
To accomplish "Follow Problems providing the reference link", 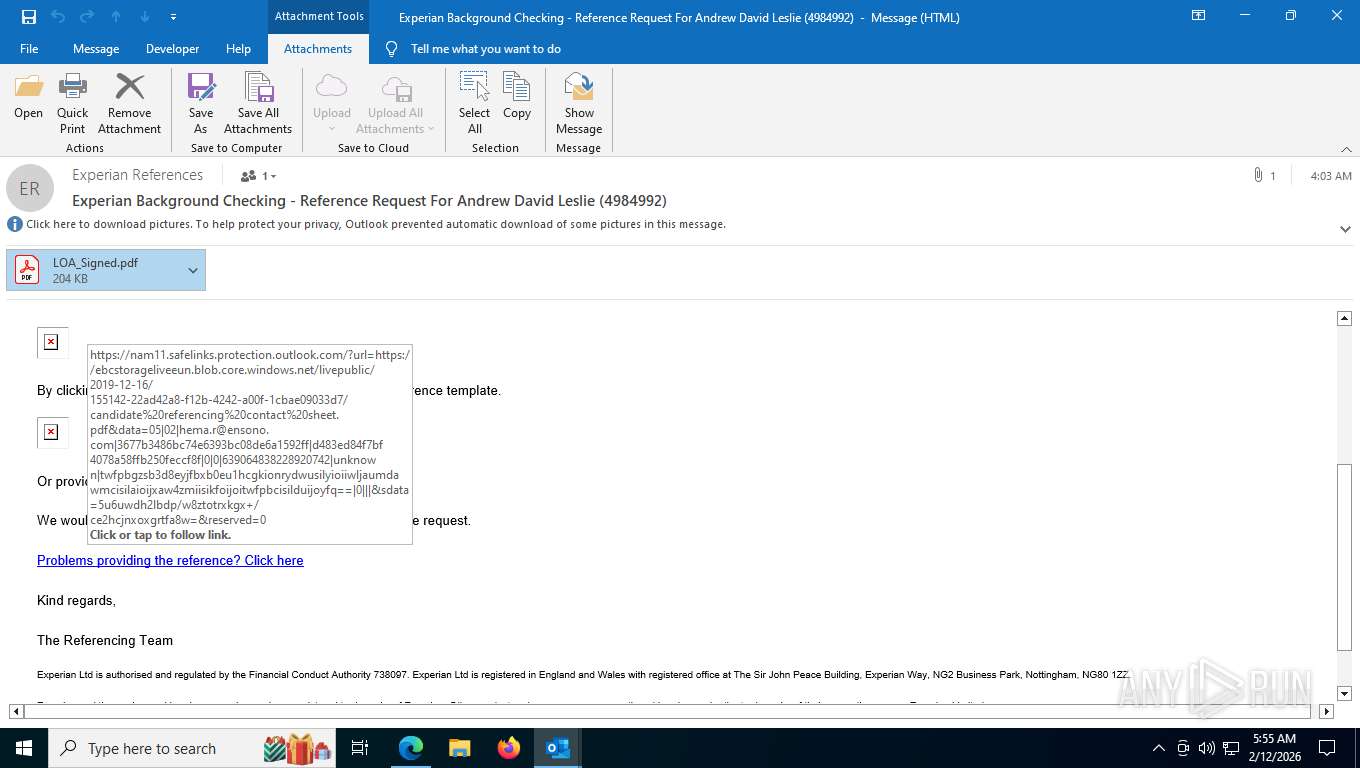I will (170, 560).
